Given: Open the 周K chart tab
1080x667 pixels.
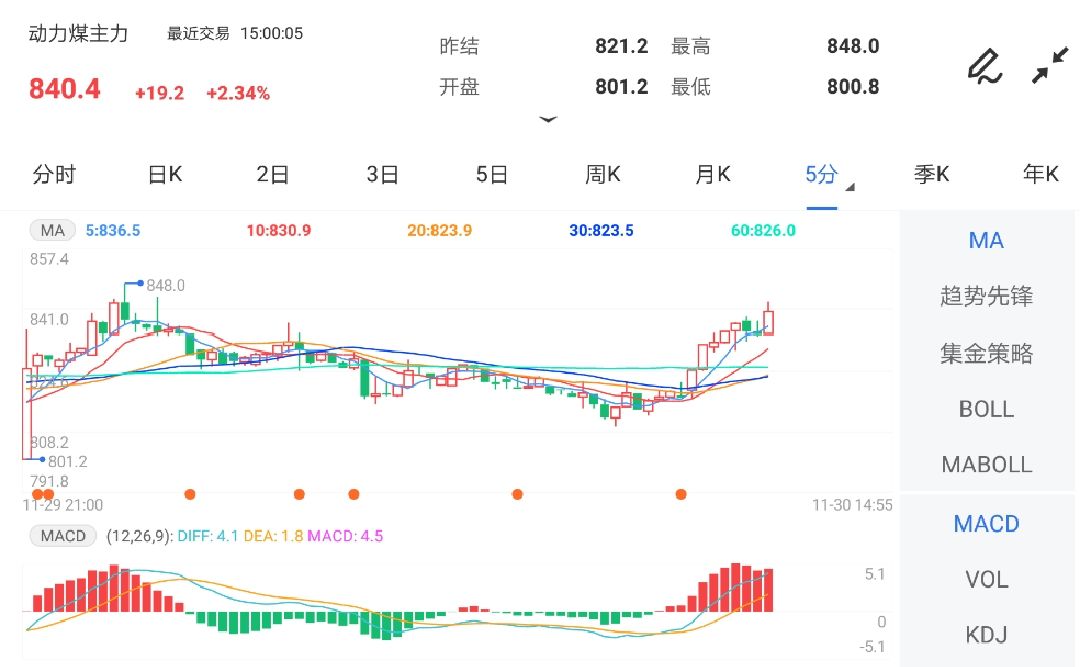Looking at the screenshot, I should coord(603,174).
